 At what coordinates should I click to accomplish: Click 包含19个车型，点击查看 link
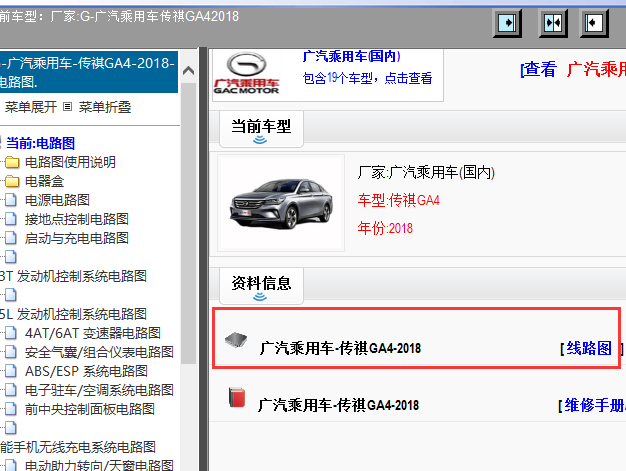pyautogui.click(x=367, y=78)
